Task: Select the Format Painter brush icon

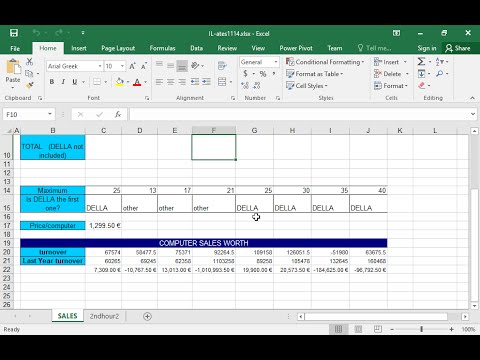Action: coord(30,85)
